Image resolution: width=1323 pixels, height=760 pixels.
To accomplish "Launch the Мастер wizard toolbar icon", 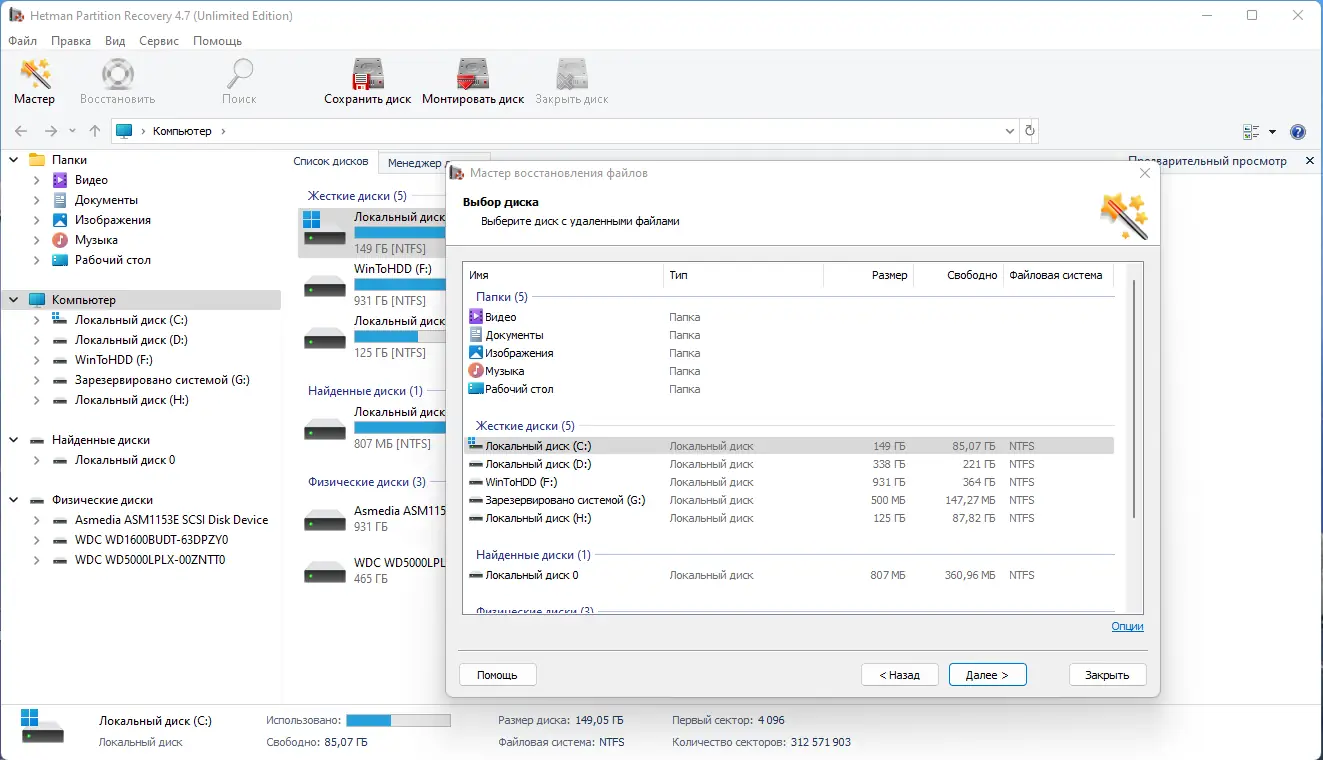I will pos(35,75).
